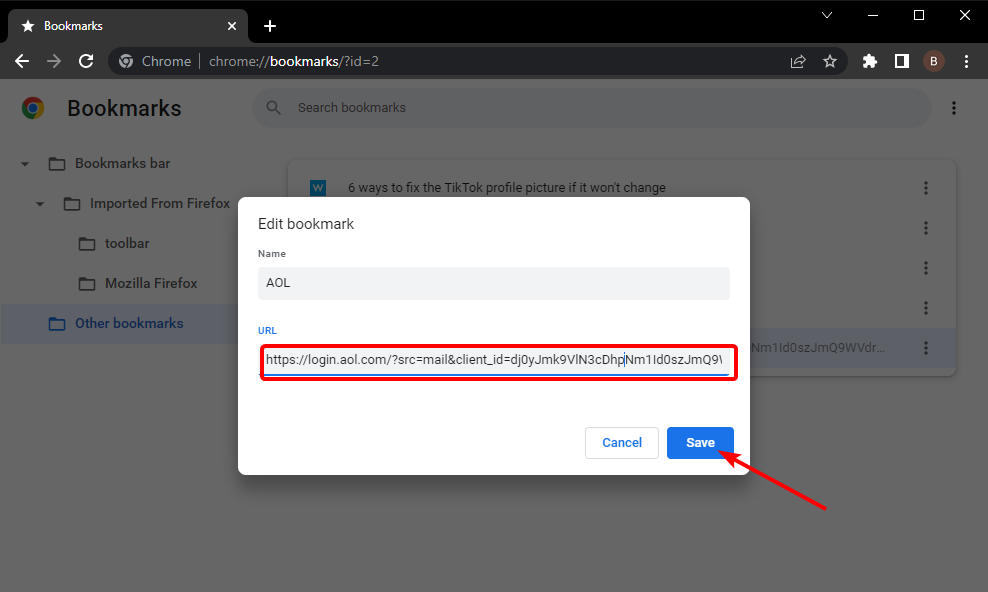988x592 pixels.
Task: Click the bookmark star icon in address bar
Action: pos(830,61)
